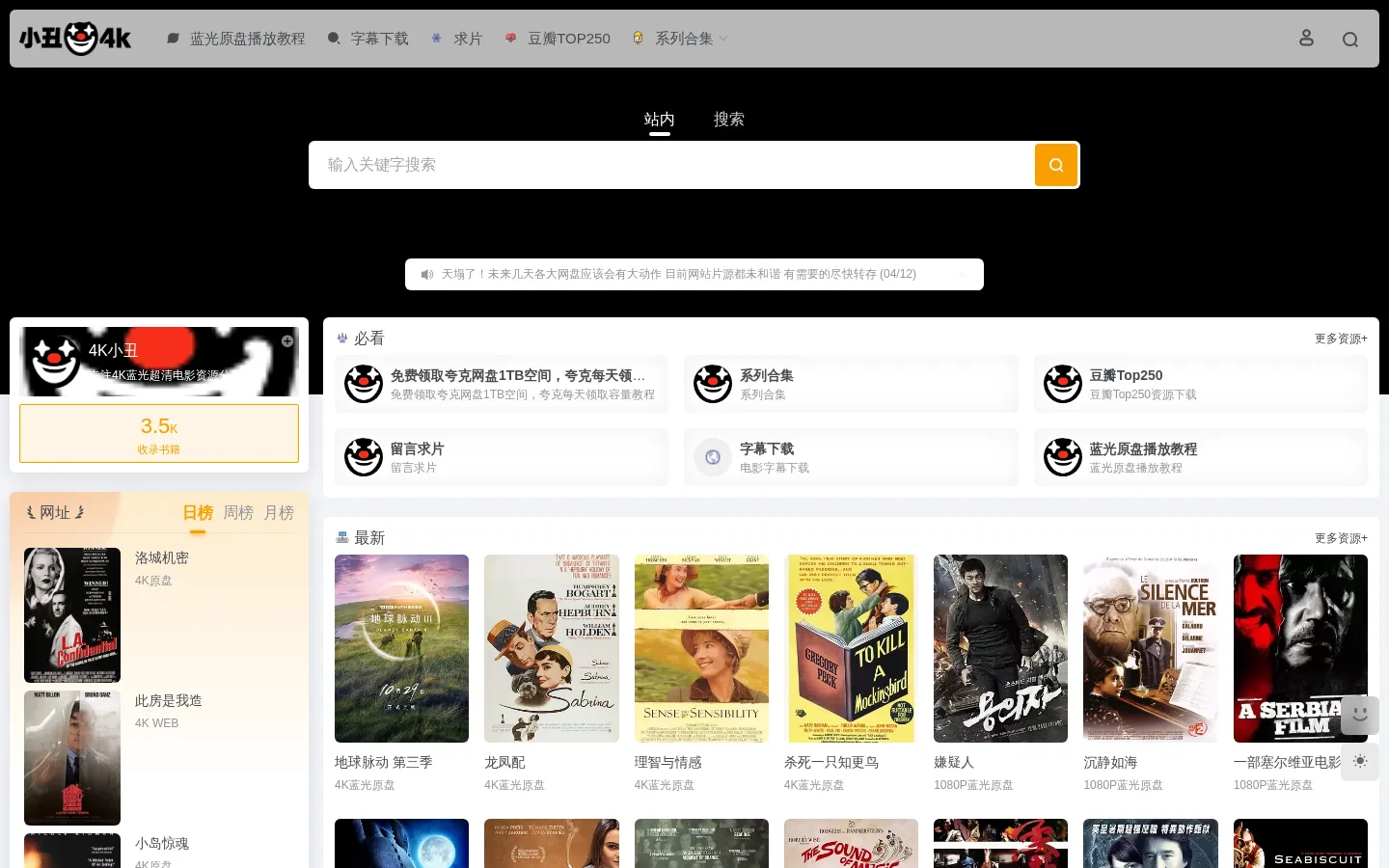Click the header search magnifier icon
1389x868 pixels.
pos(1350,39)
